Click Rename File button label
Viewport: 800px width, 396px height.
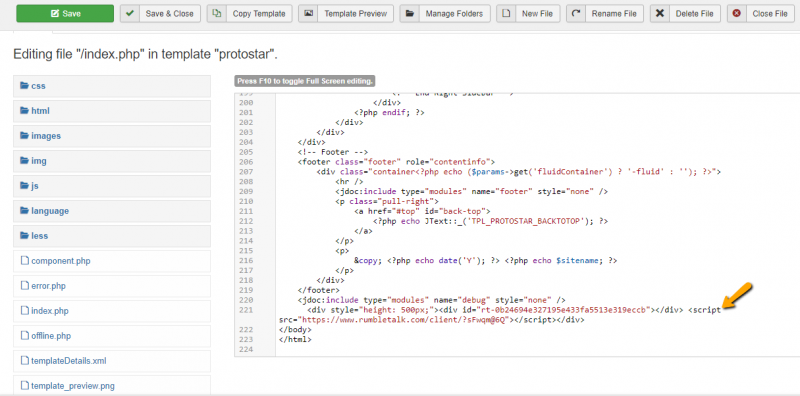(x=615, y=14)
